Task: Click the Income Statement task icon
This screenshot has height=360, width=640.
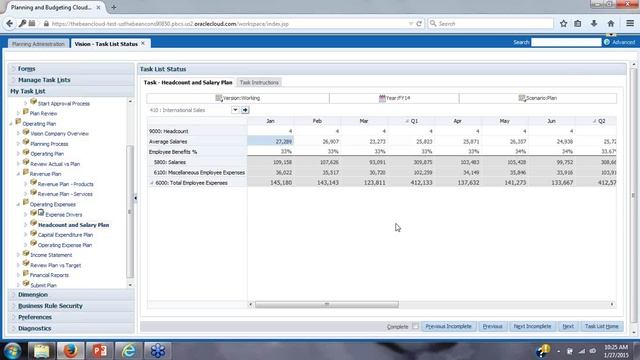Action: click(x=26, y=253)
